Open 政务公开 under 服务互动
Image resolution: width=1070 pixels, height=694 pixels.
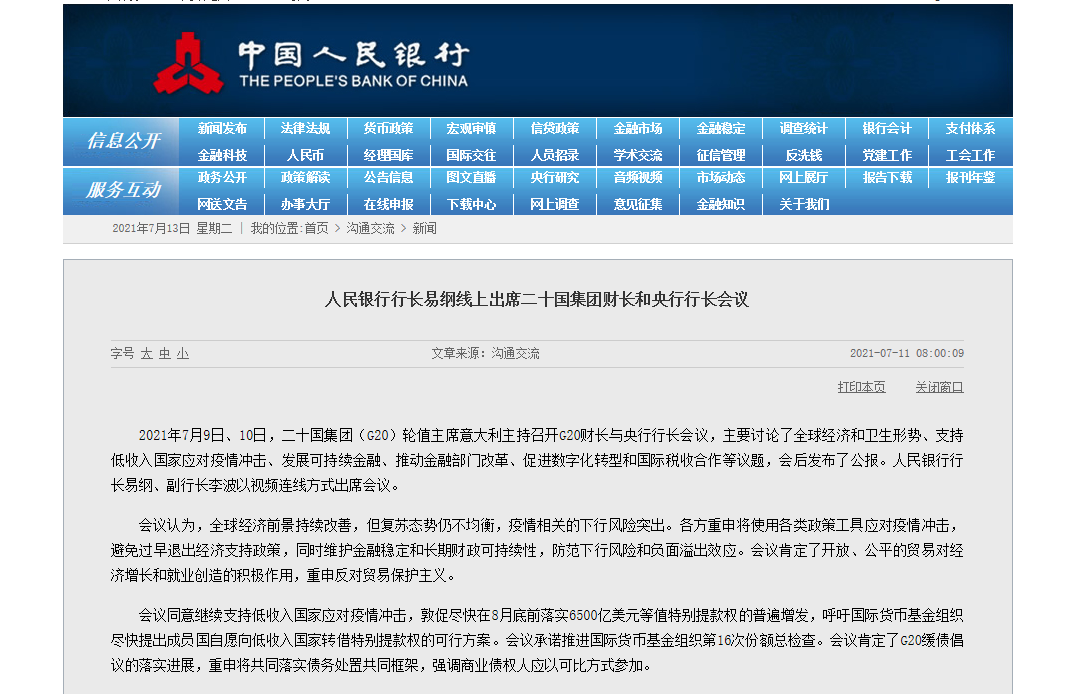(222, 178)
